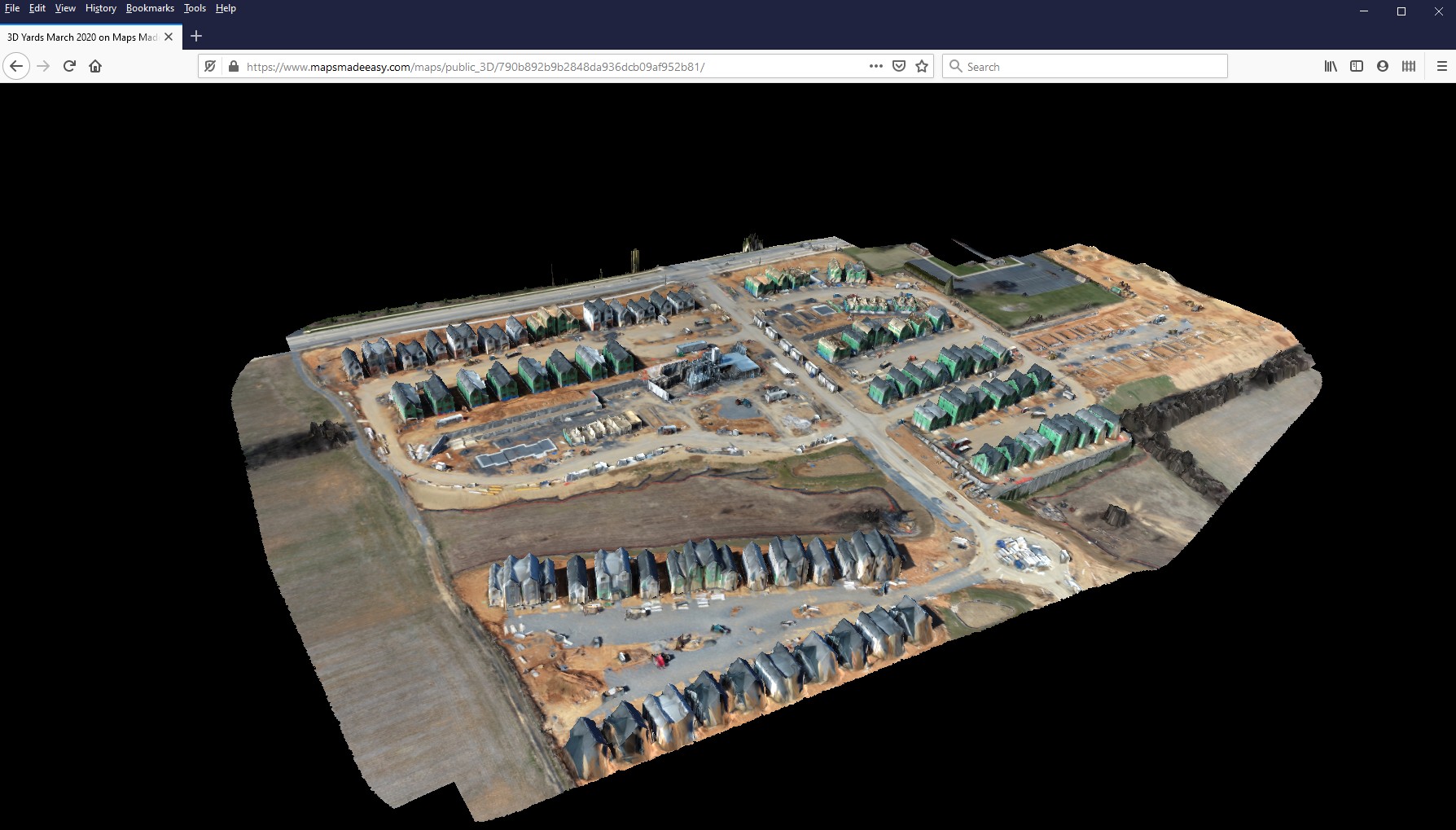Click inside the address bar URL
Image resolution: width=1456 pixels, height=830 pixels.
[x=489, y=66]
